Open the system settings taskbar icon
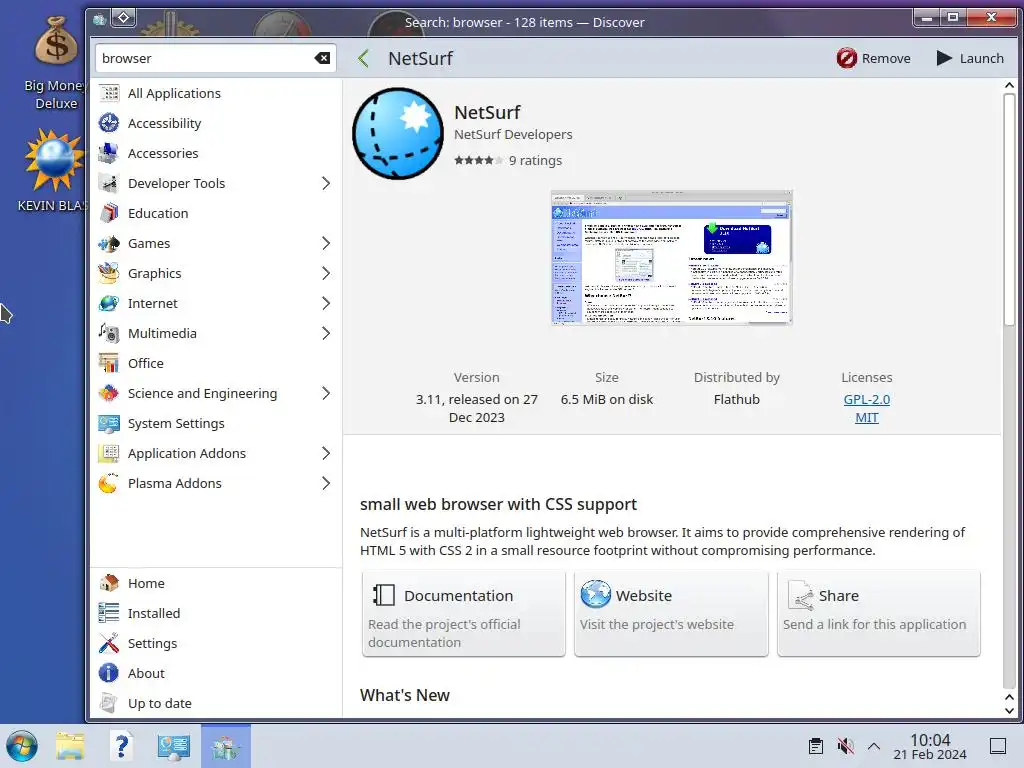Image resolution: width=1024 pixels, height=768 pixels. [173, 746]
